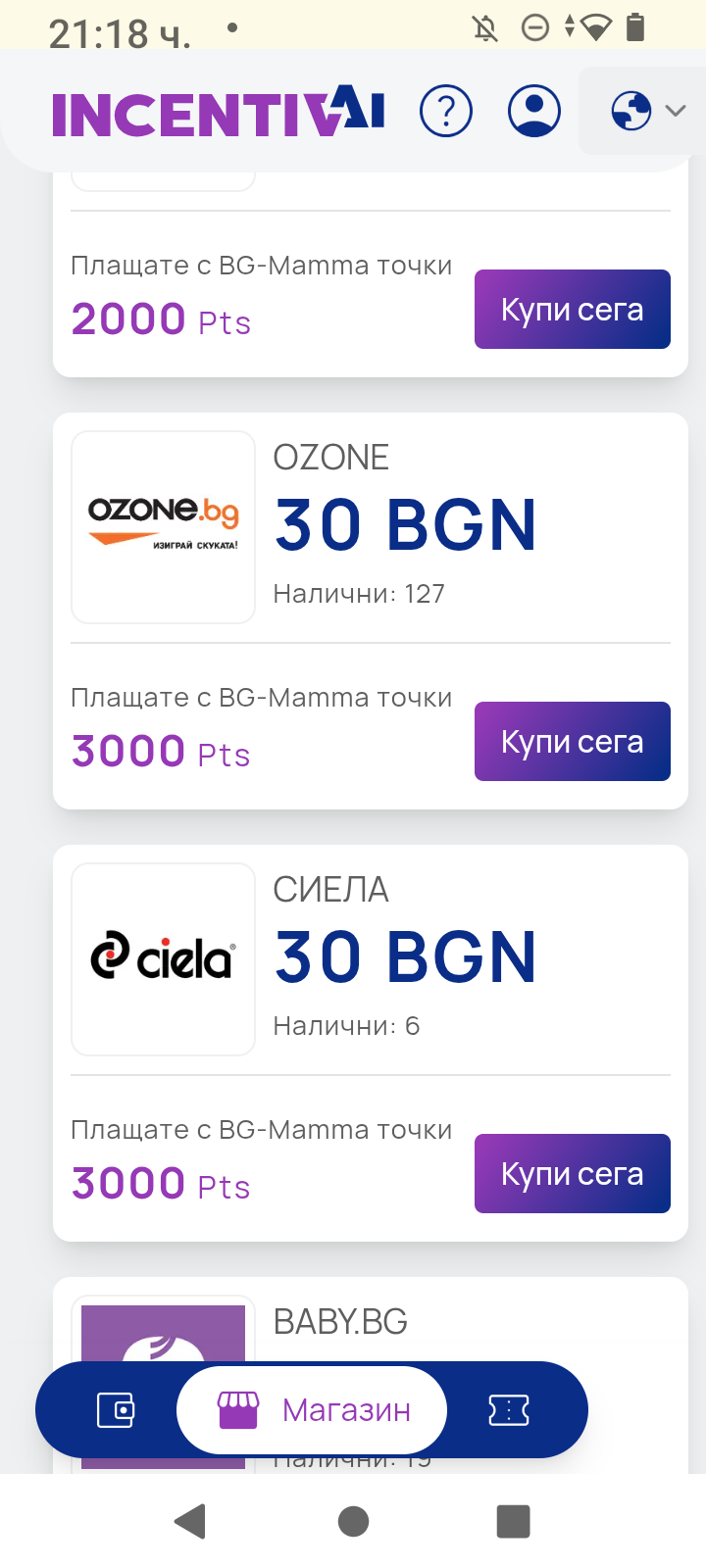Image resolution: width=706 pixels, height=1568 pixels.
Task: Tap the BABY.BG logo thumbnail
Action: (164, 1331)
